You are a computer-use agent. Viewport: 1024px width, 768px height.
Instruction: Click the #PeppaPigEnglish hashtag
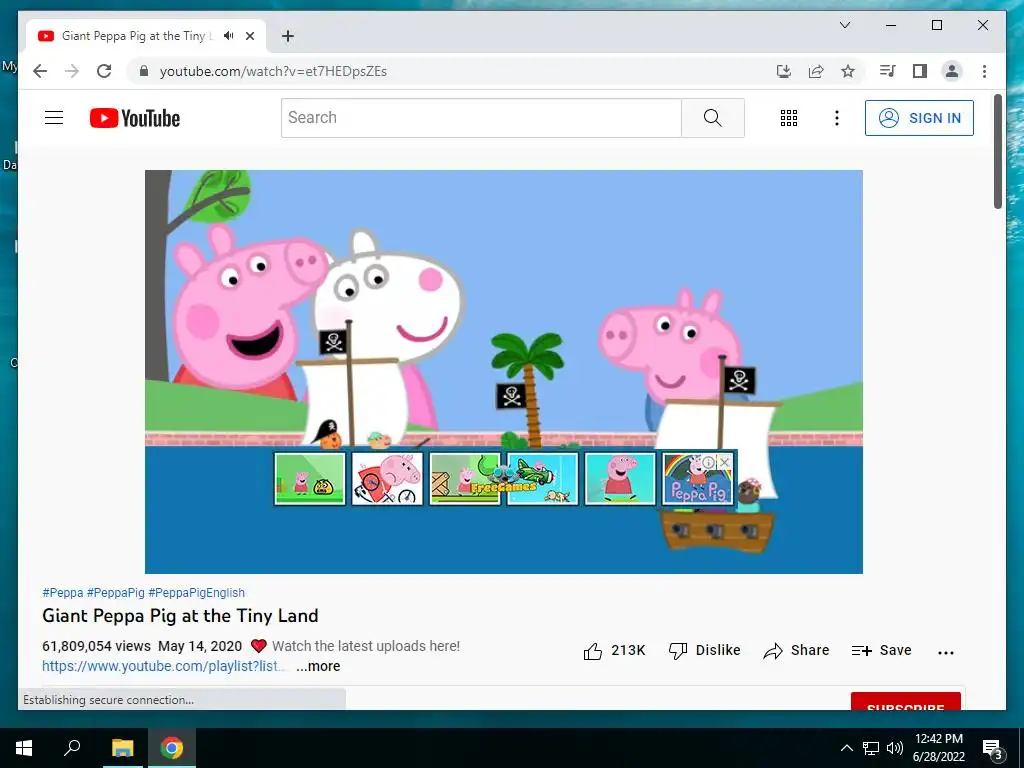[x=197, y=592]
